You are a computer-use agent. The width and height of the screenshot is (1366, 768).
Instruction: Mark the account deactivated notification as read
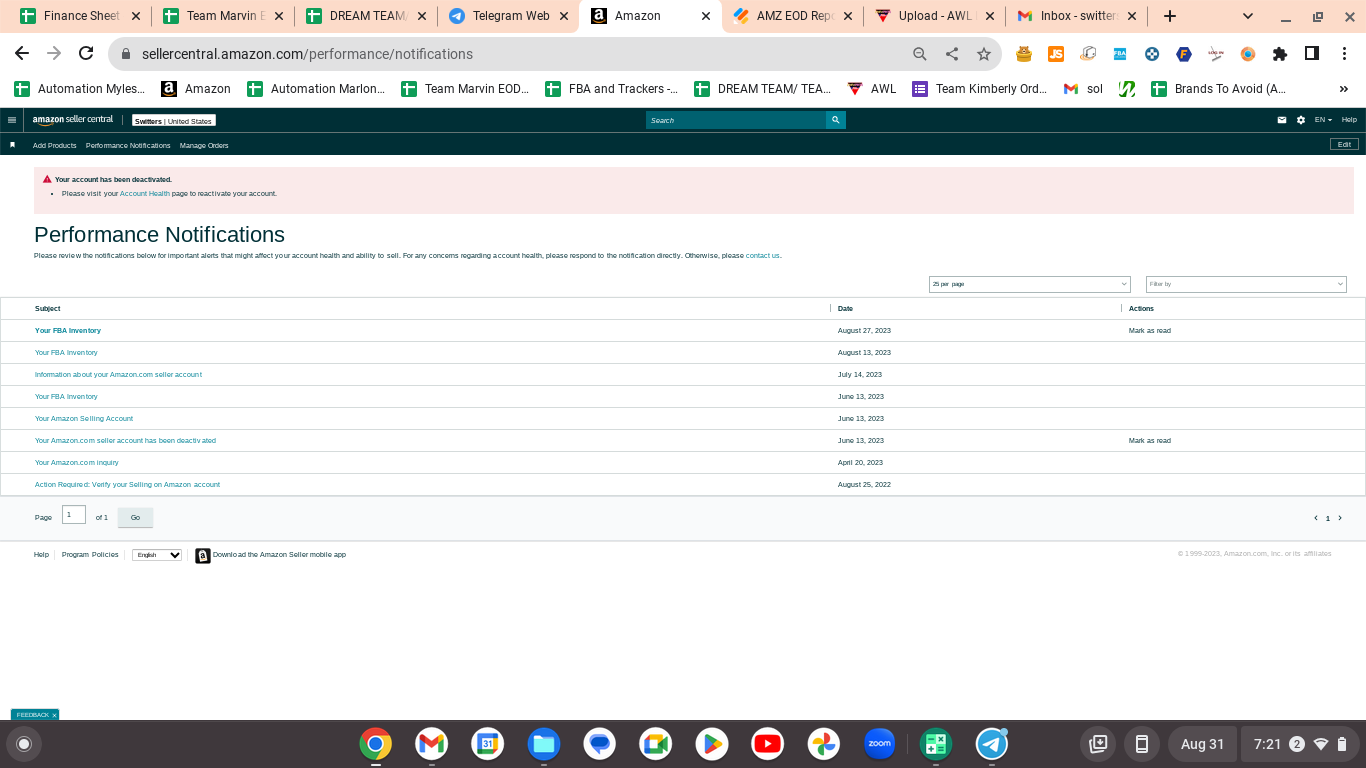pos(1150,441)
